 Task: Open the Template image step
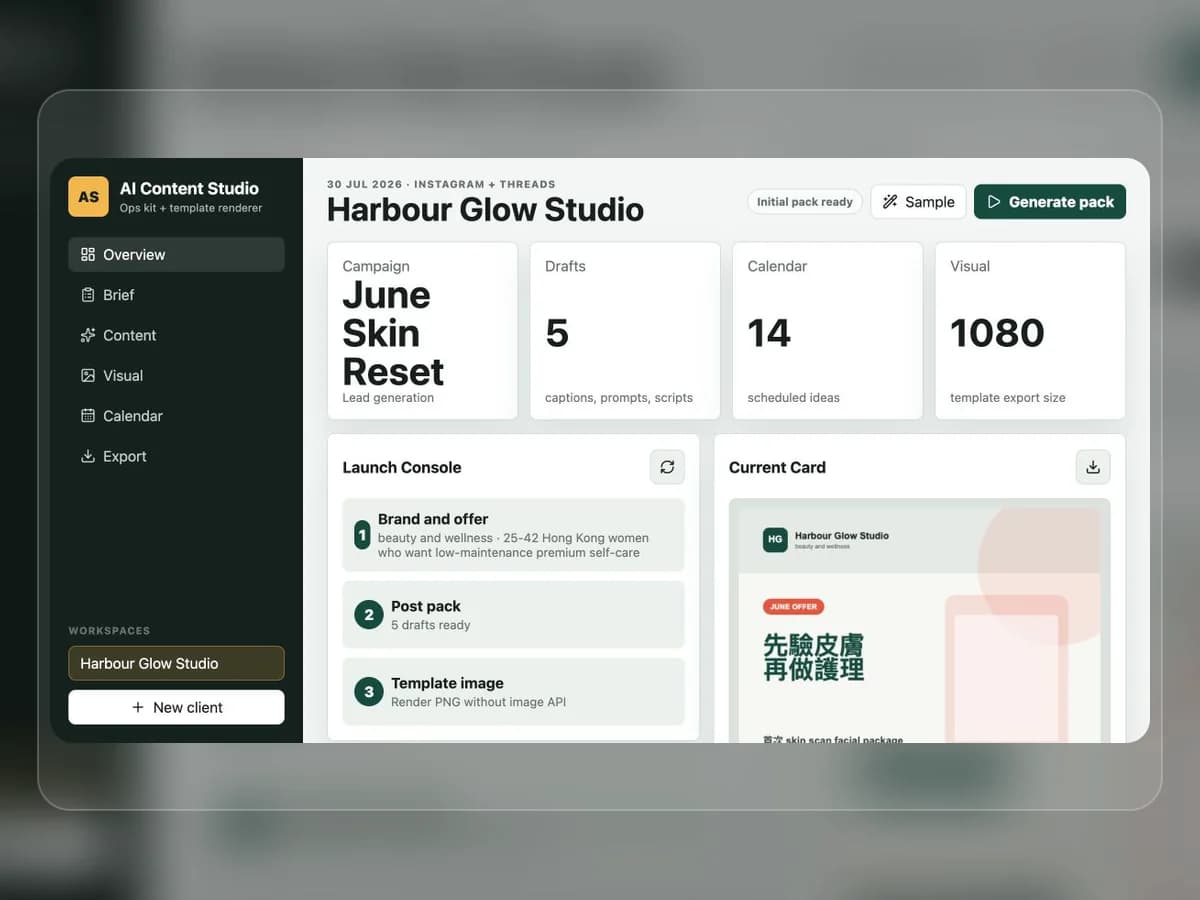pyautogui.click(x=513, y=692)
